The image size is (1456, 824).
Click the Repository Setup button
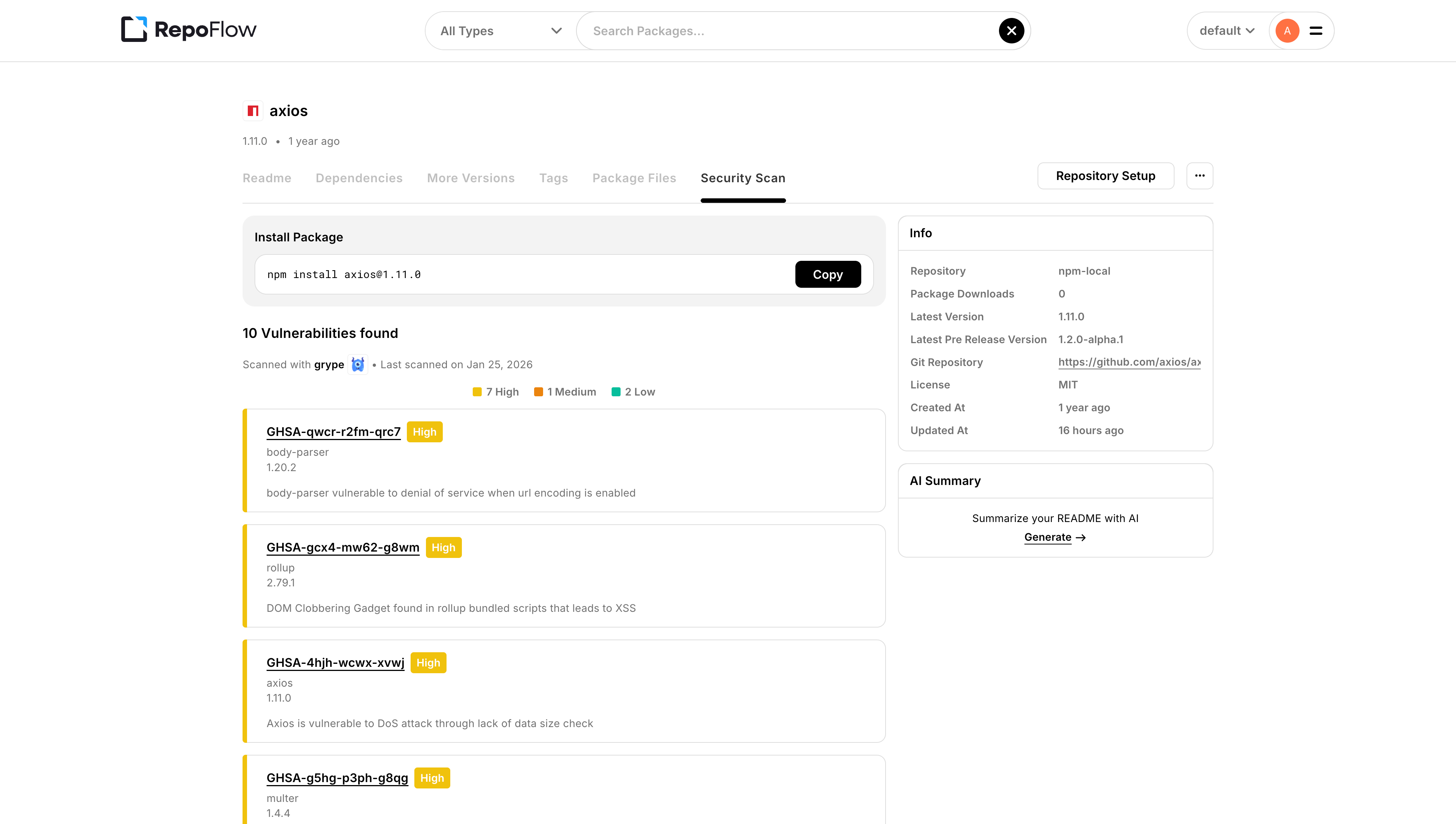point(1106,176)
